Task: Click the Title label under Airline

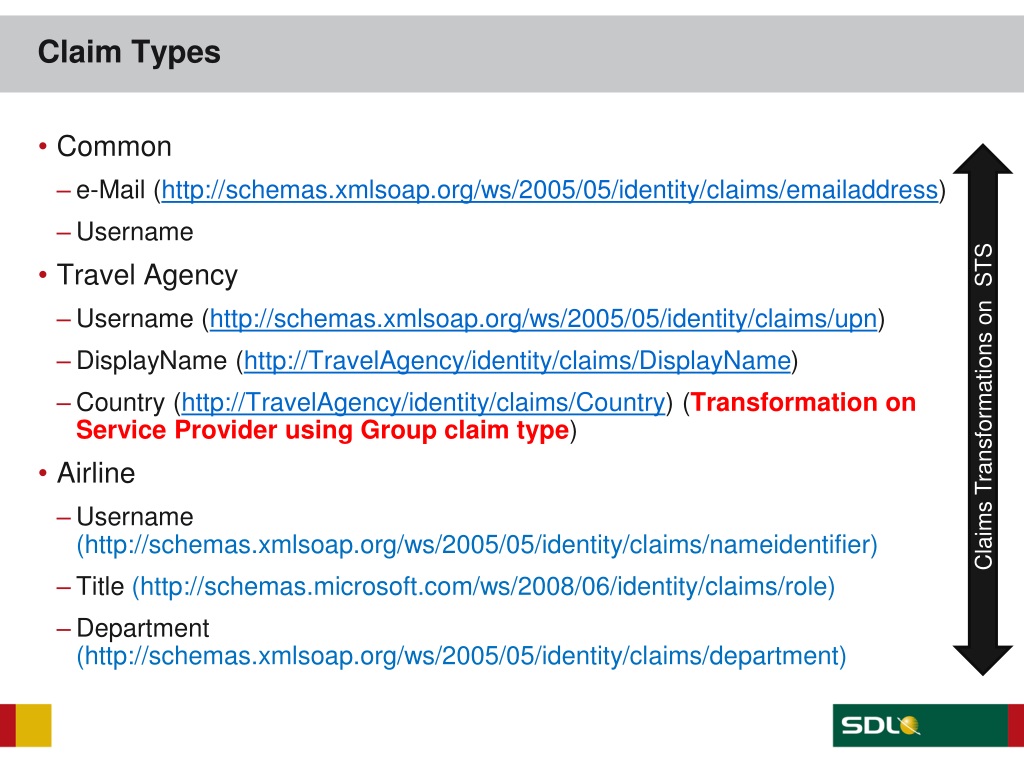Action: [x=100, y=586]
